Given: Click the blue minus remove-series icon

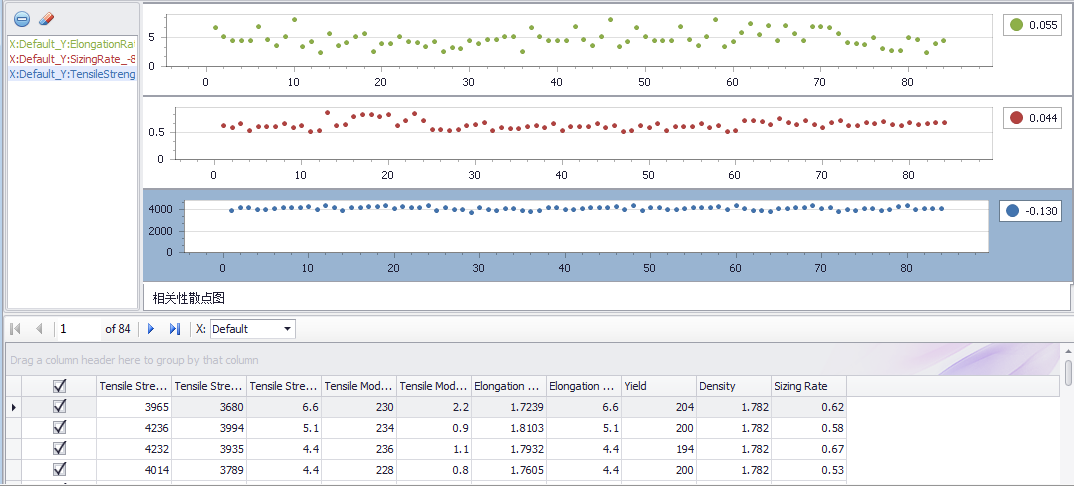Looking at the screenshot, I should pos(22,18).
